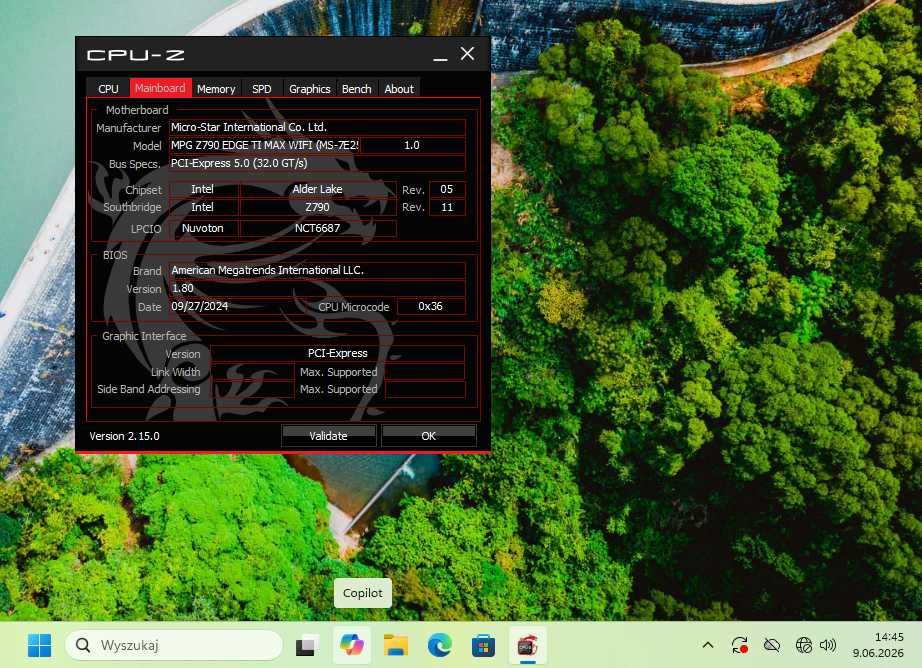Click the PCI-Express graphic interface version
Image resolution: width=922 pixels, height=668 pixels.
pyautogui.click(x=338, y=353)
